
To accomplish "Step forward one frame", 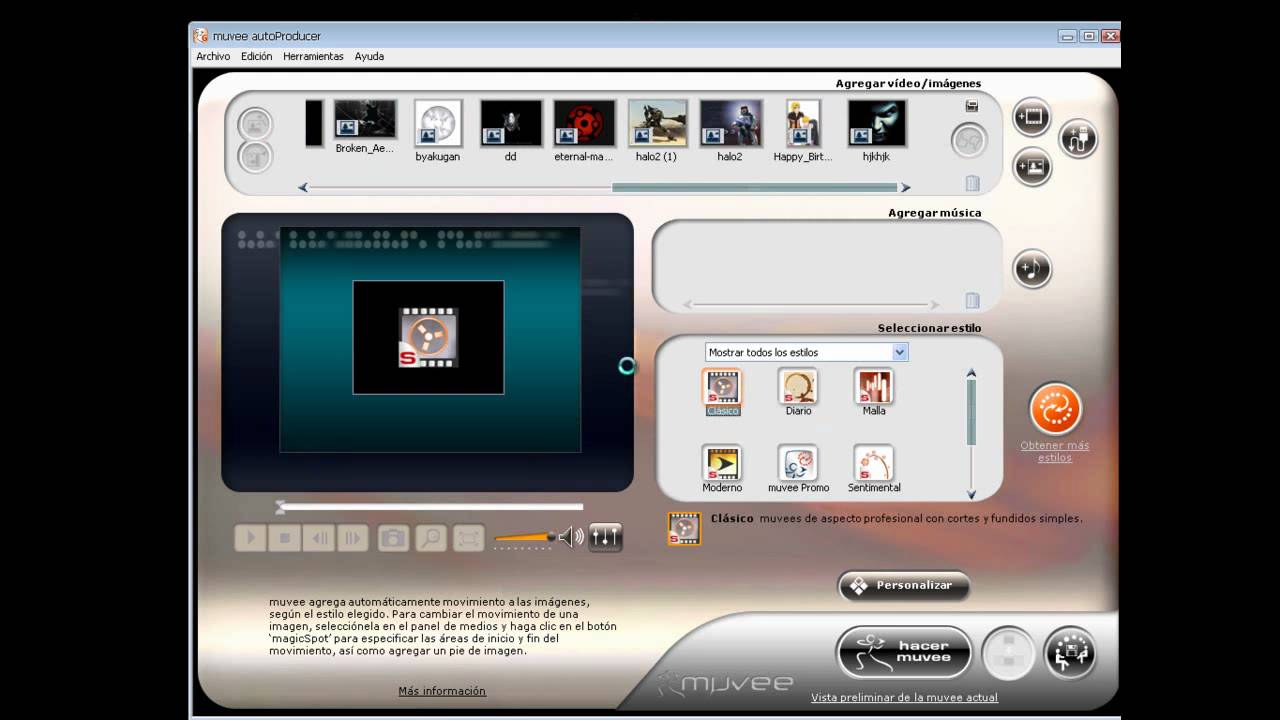I will tap(353, 538).
